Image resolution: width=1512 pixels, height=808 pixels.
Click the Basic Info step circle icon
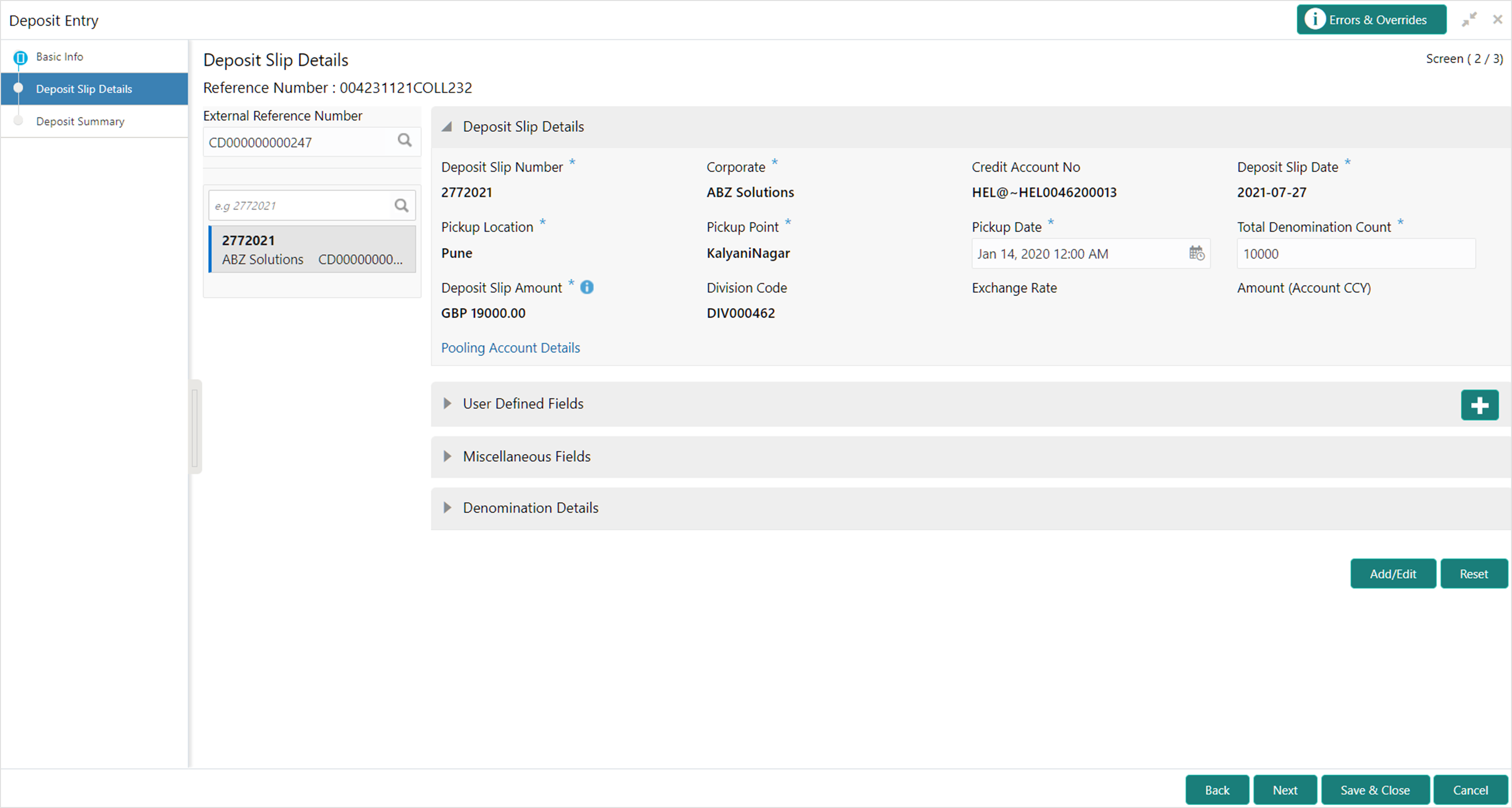point(20,58)
